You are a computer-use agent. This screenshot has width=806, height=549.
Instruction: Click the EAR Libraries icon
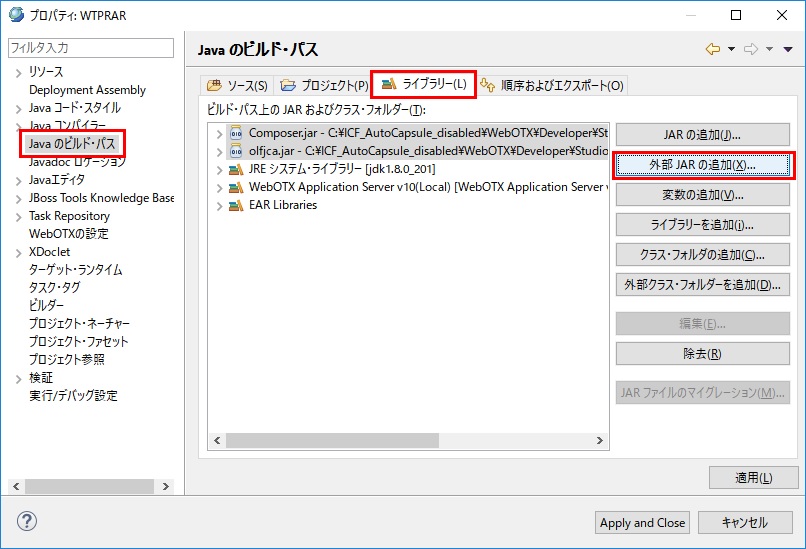[x=236, y=205]
